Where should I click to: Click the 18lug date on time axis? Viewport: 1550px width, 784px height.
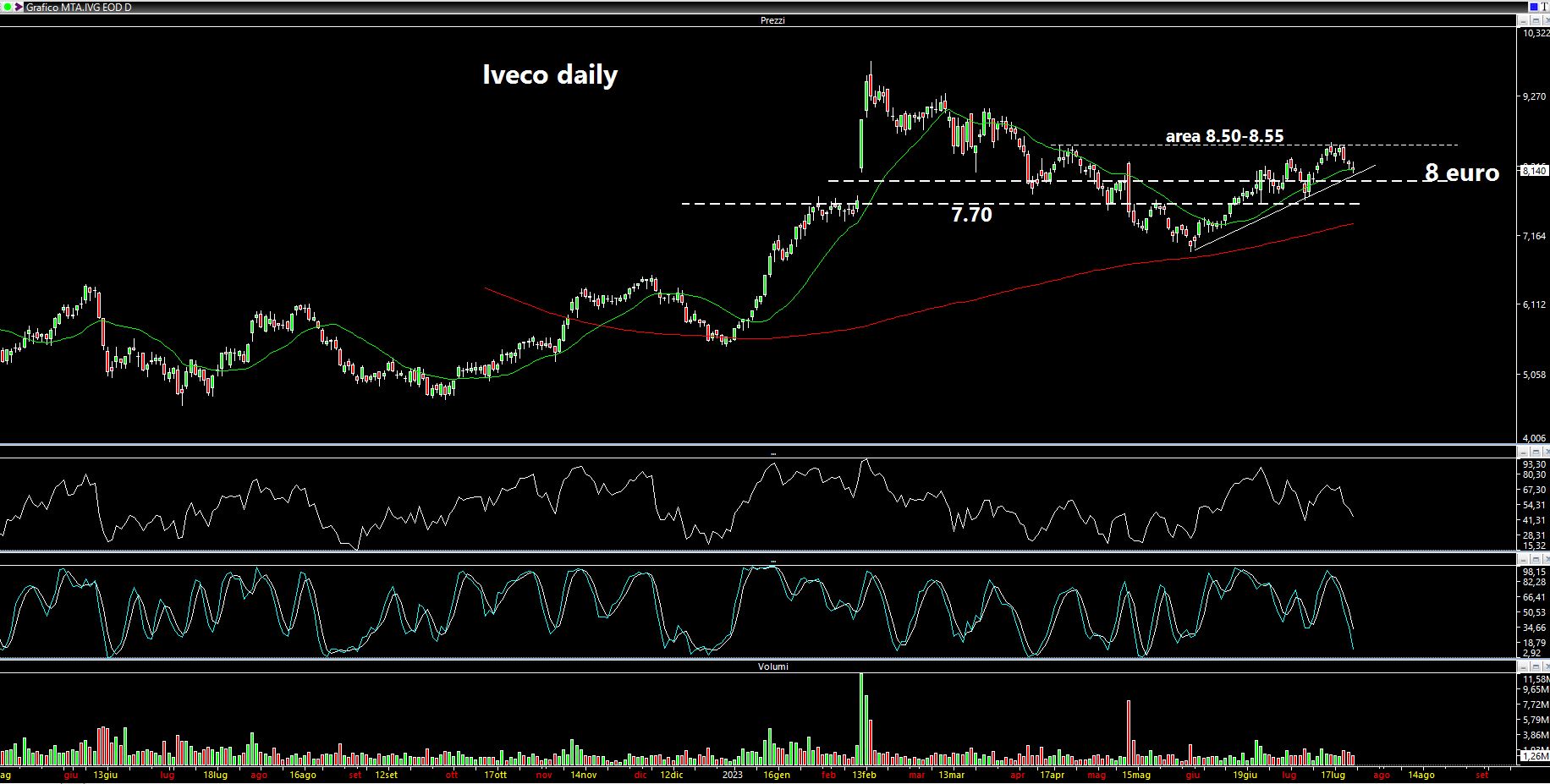pyautogui.click(x=216, y=775)
